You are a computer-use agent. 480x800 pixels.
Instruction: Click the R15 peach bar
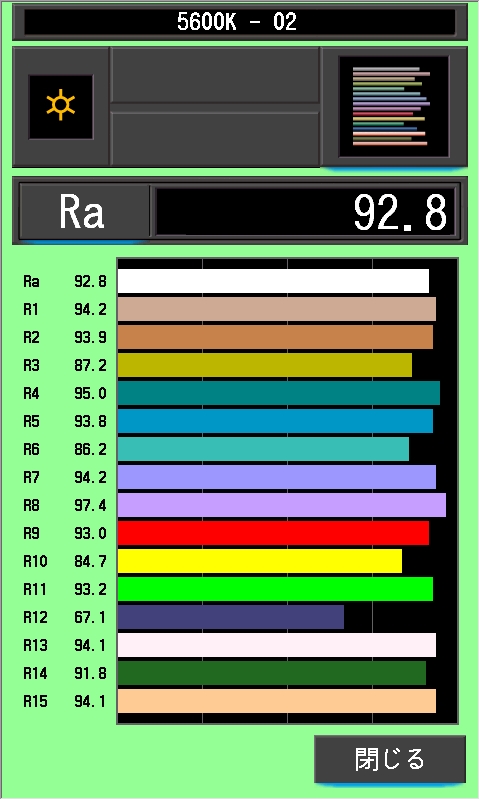[277, 701]
